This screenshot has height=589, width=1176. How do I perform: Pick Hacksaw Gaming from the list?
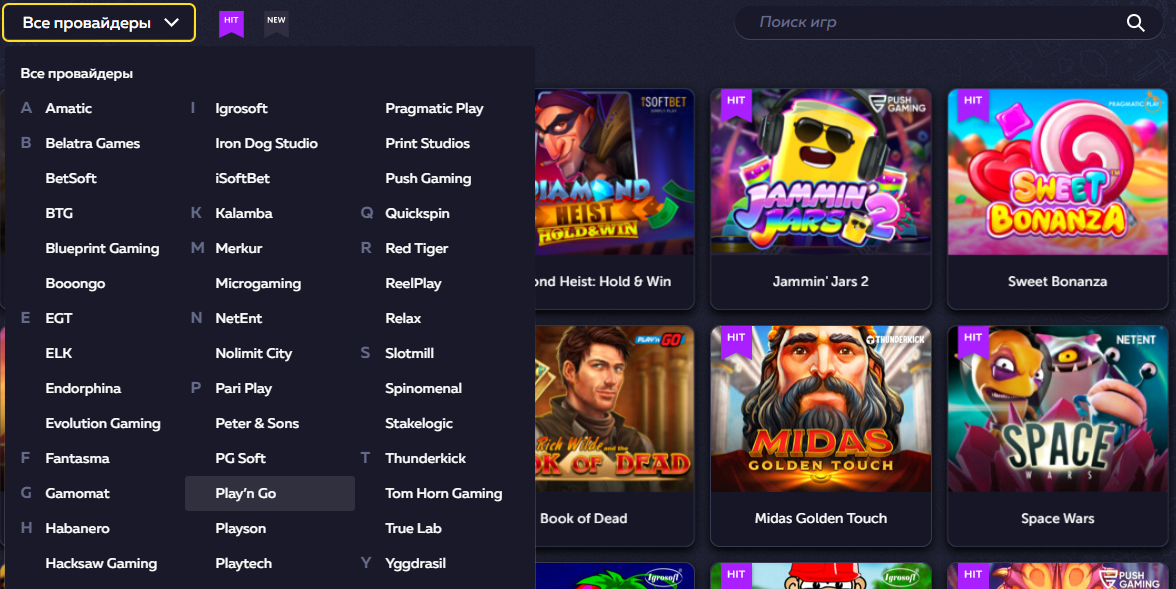[x=101, y=563]
